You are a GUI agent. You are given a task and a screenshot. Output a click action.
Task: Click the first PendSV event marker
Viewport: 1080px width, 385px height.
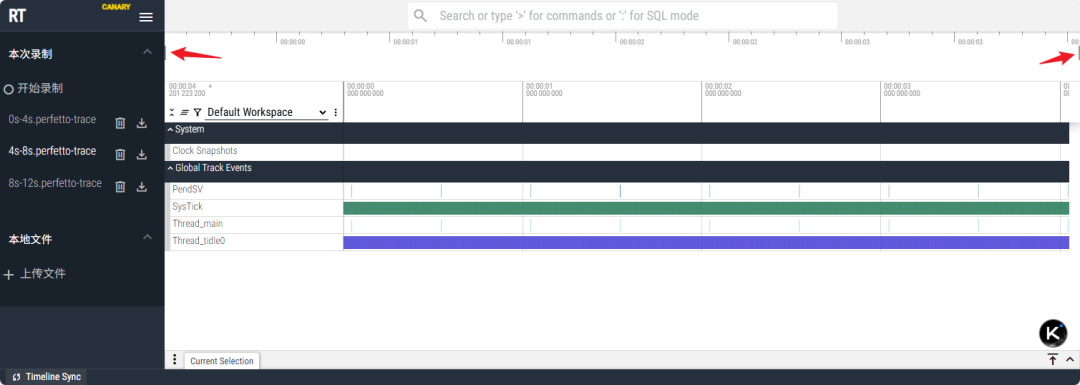click(351, 191)
